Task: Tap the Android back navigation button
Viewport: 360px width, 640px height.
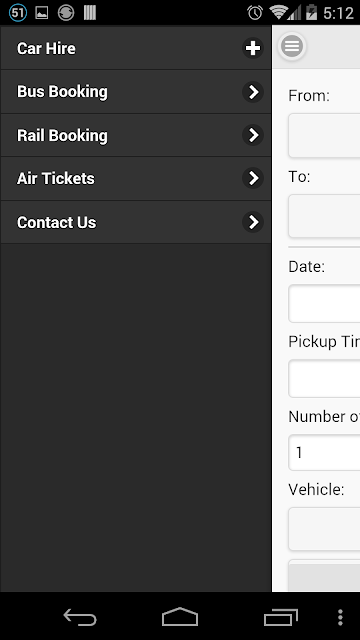Action: pos(80,617)
